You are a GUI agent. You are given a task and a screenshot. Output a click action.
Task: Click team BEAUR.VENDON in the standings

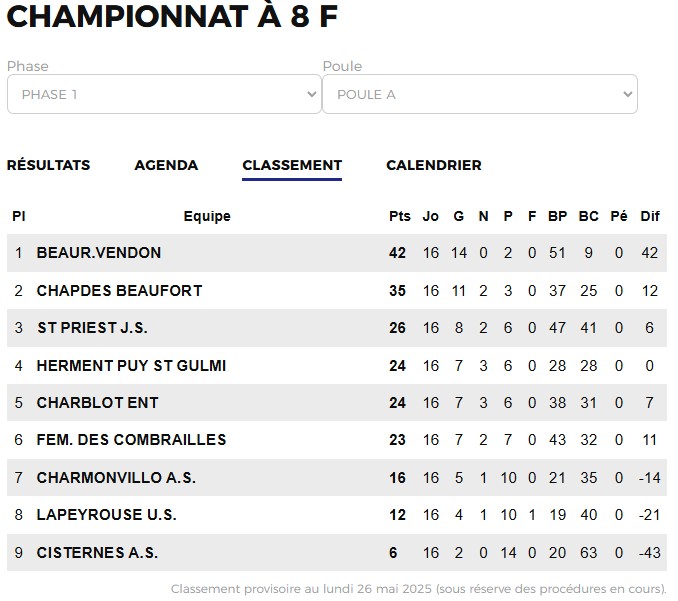point(99,253)
